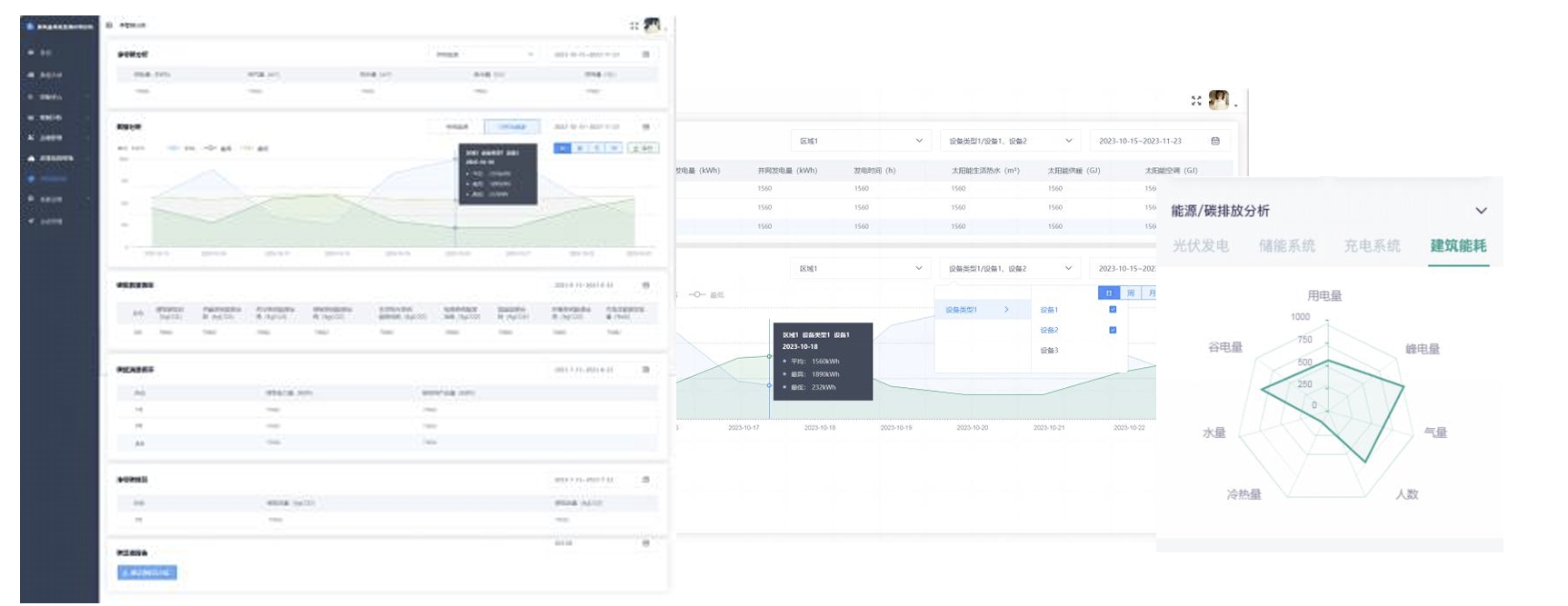Click 气量 radar axis label
Viewport: 1568px width, 606px height.
click(1435, 432)
